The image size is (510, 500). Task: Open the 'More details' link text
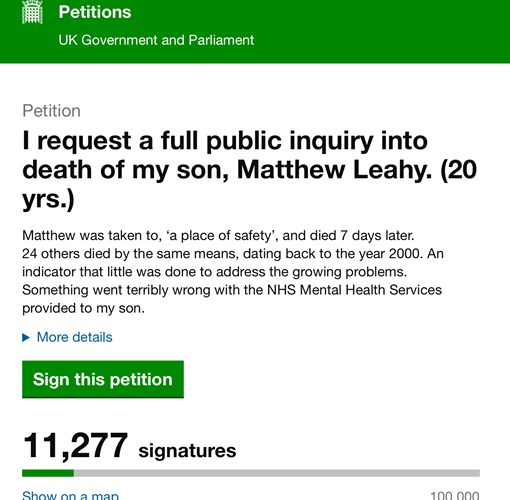[x=75, y=337]
